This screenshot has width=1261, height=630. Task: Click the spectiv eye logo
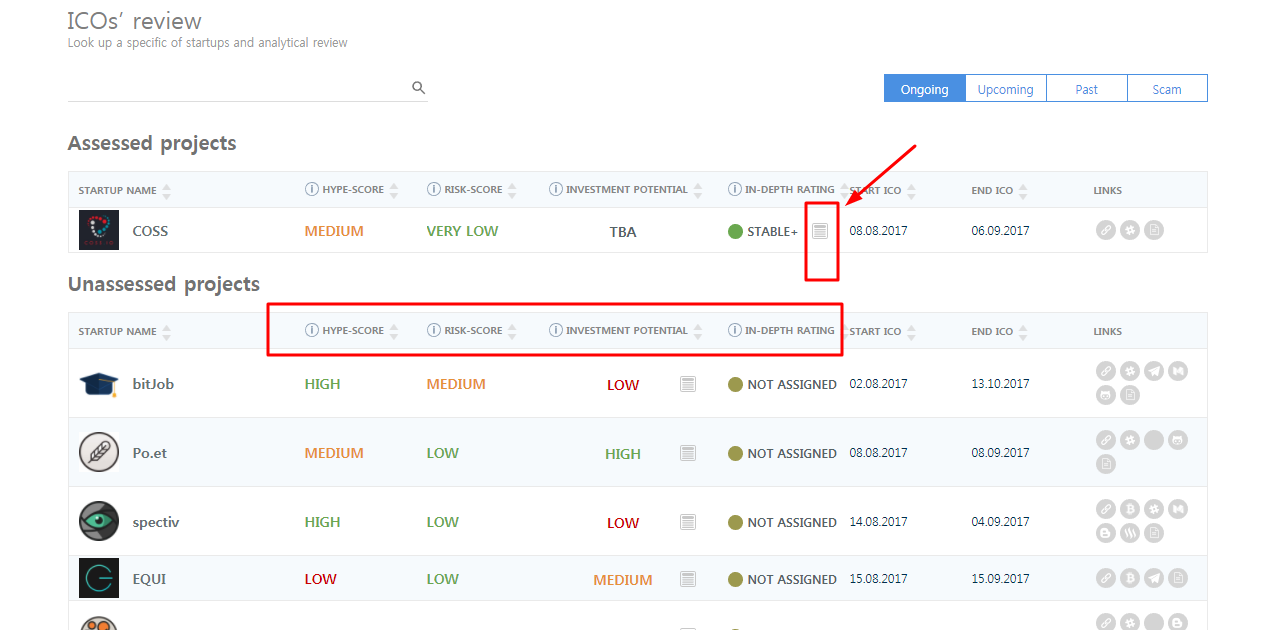tap(99, 521)
